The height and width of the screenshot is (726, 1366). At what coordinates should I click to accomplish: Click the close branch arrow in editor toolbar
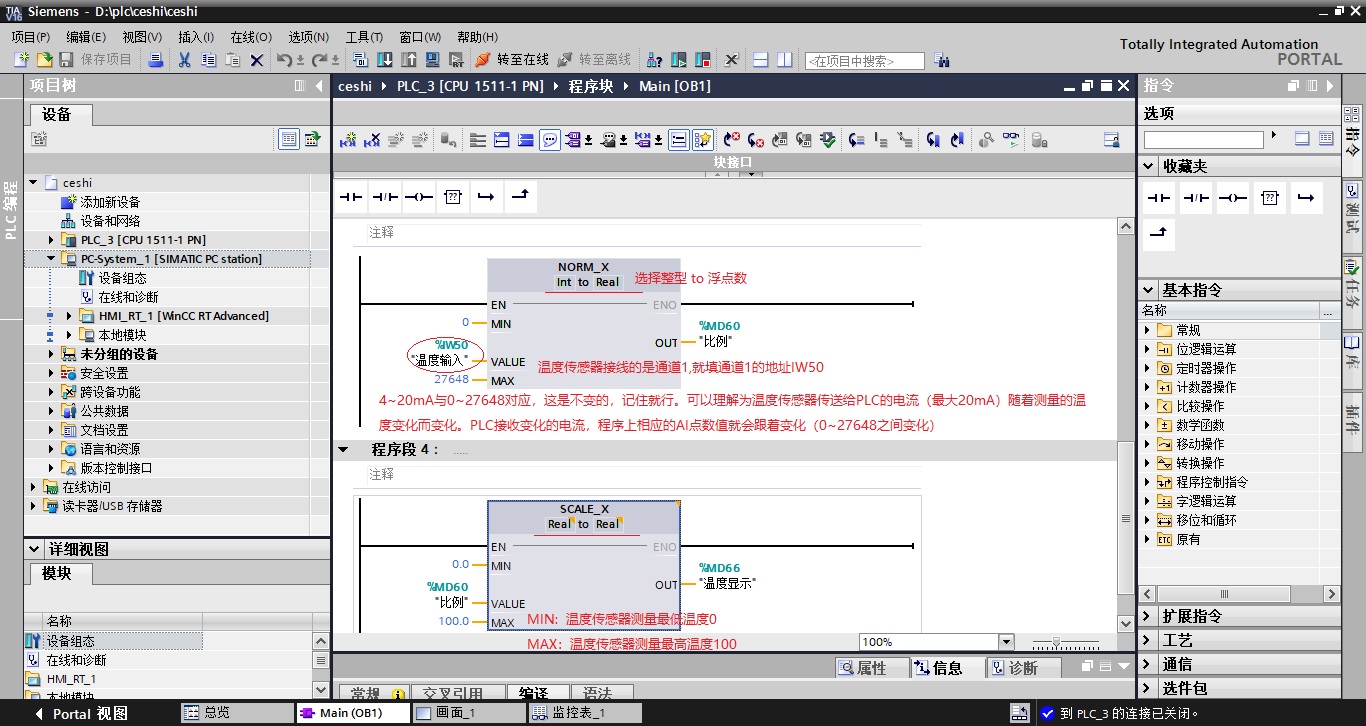coord(521,197)
